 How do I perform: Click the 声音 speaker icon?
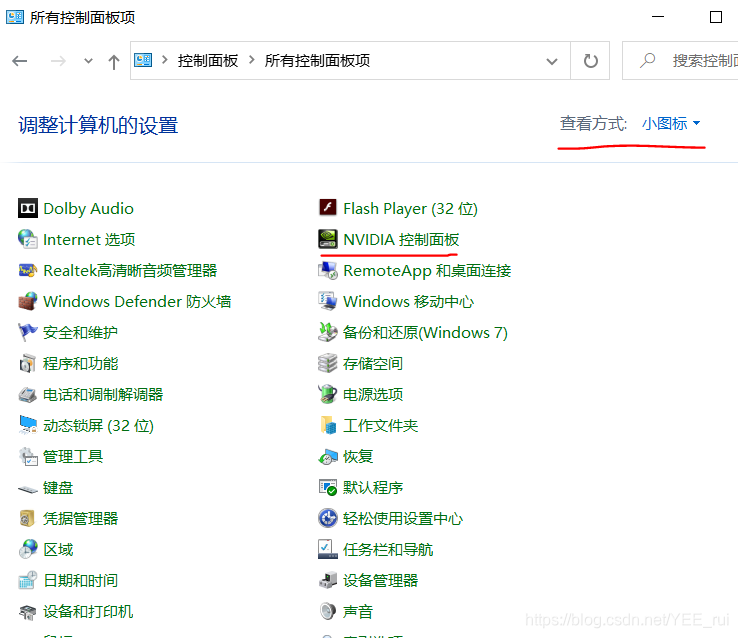(x=328, y=612)
